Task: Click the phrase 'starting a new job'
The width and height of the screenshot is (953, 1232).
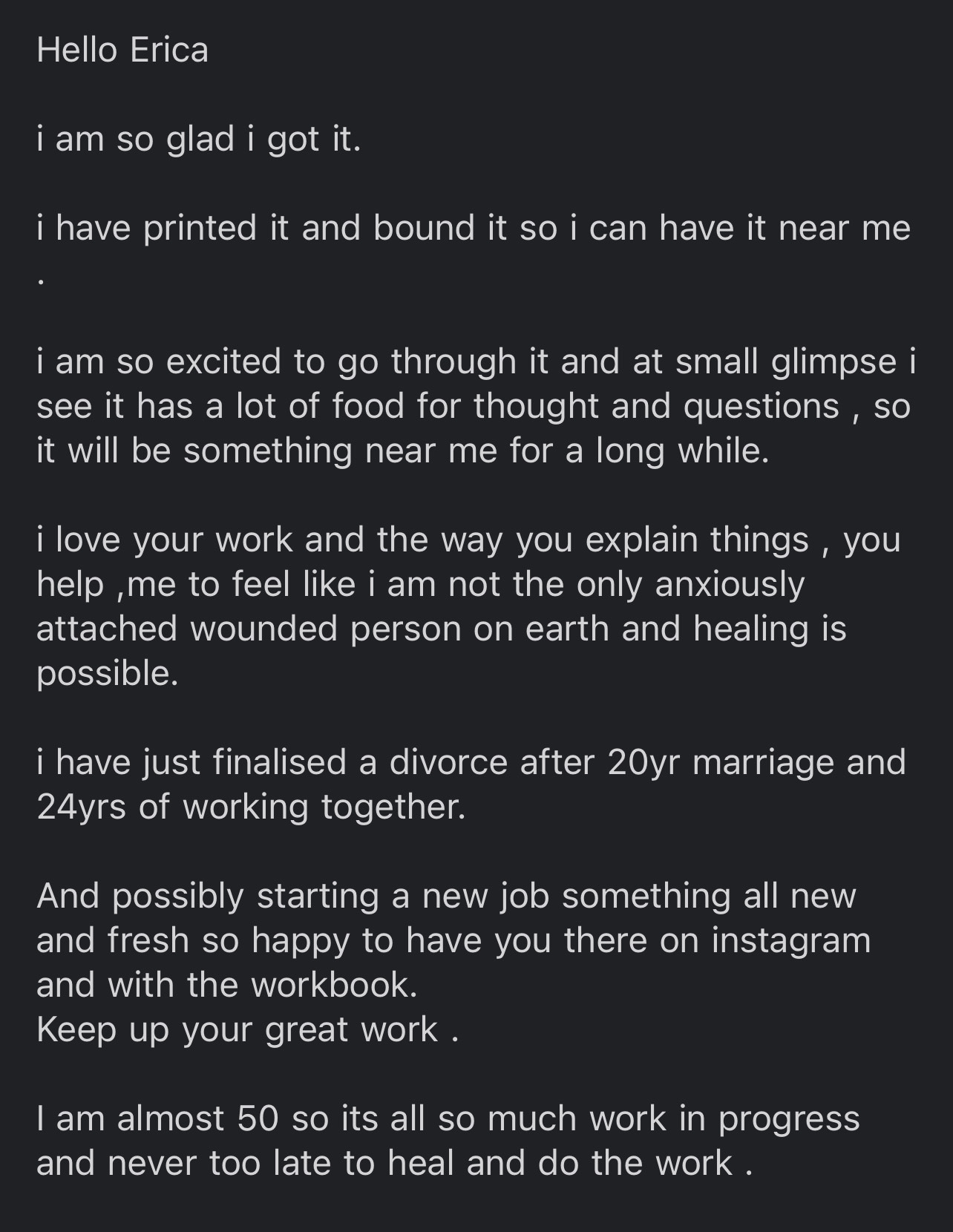Action: (x=403, y=897)
